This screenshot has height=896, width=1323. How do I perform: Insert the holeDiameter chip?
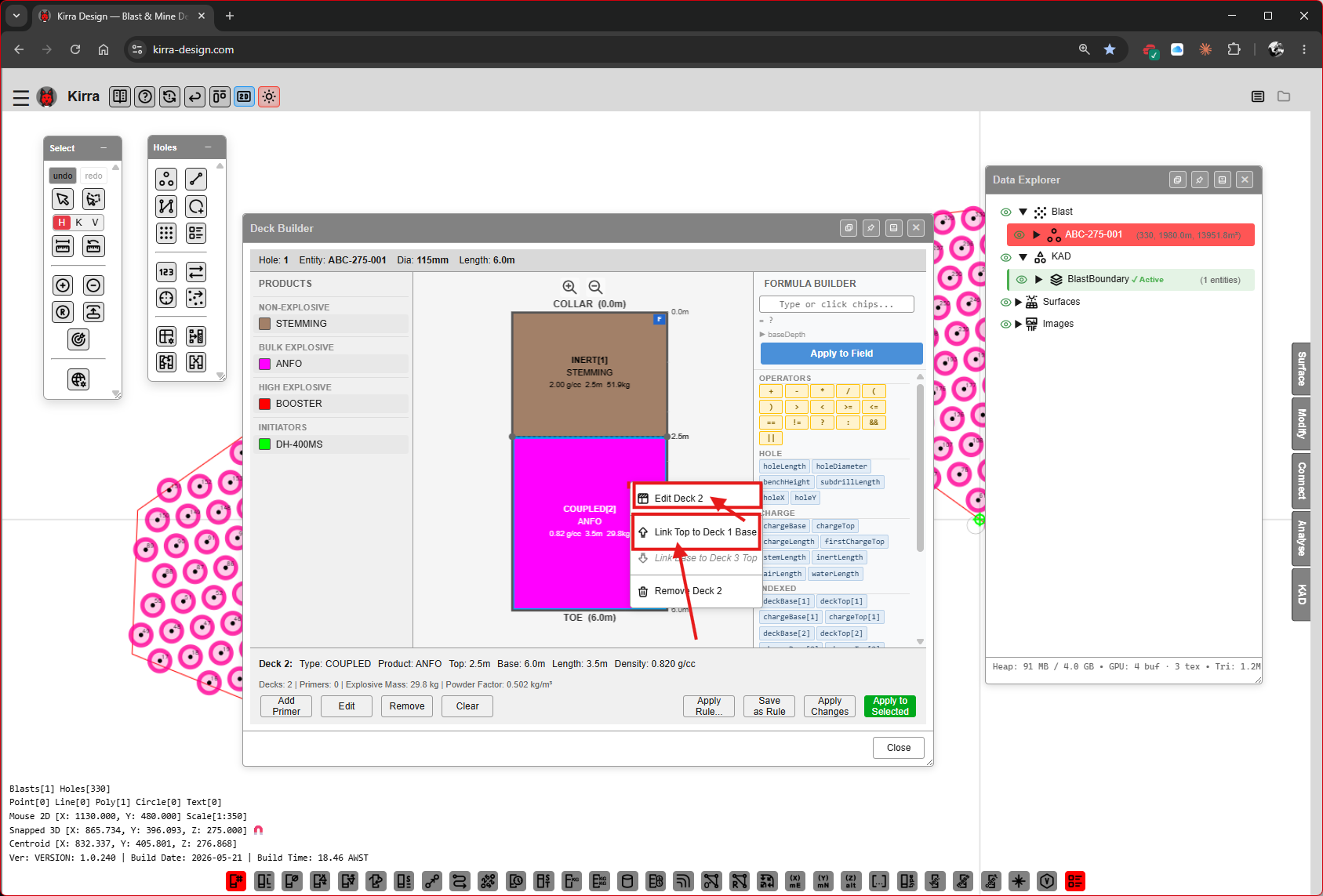click(x=841, y=466)
